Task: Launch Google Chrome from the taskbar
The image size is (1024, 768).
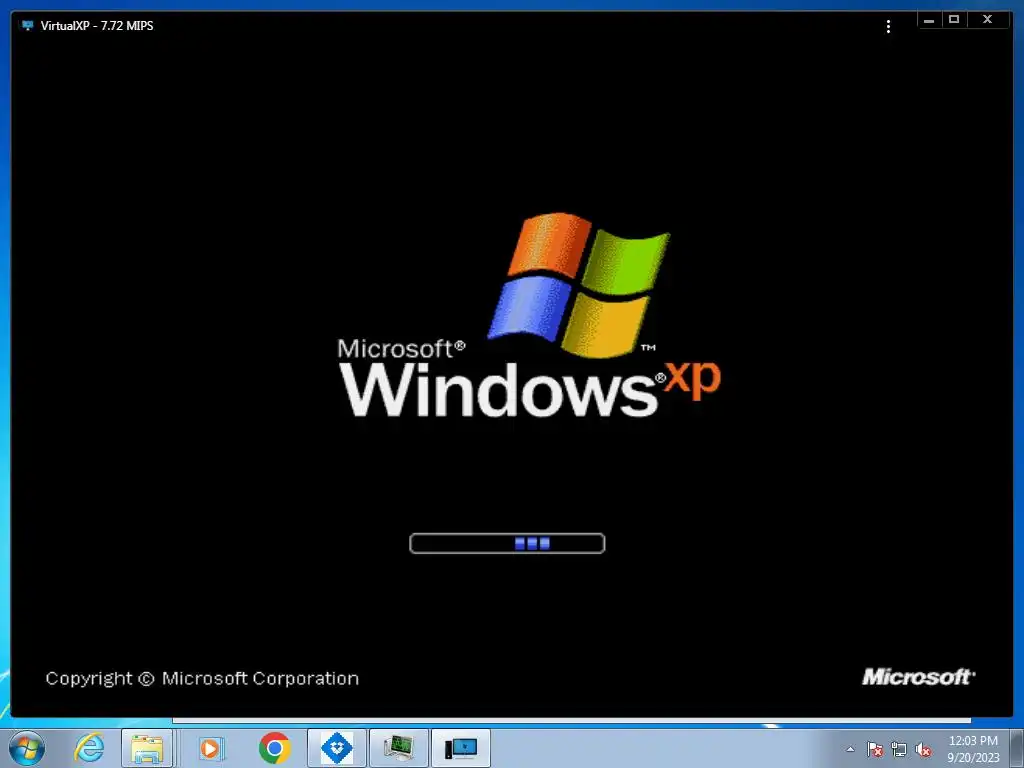Action: pyautogui.click(x=274, y=748)
